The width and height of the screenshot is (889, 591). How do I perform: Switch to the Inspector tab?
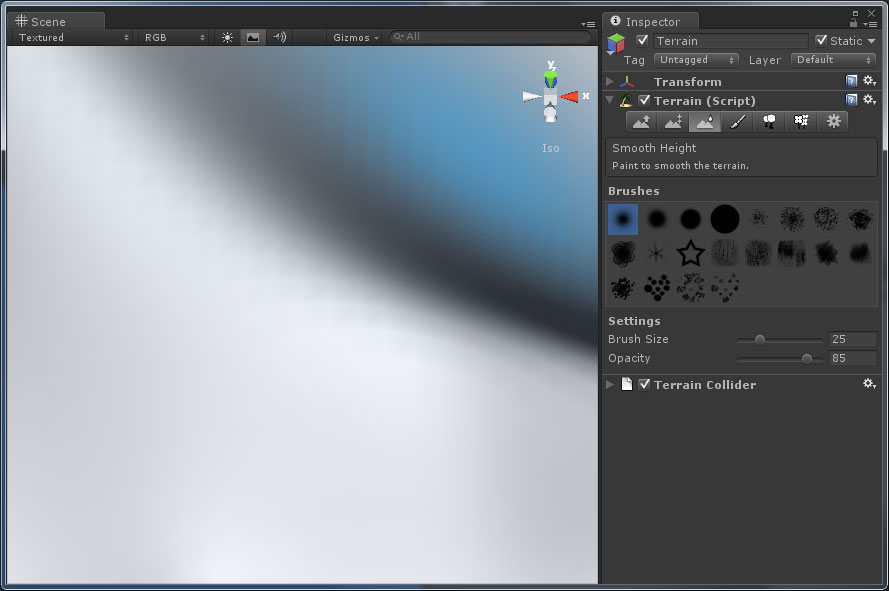[x=650, y=22]
